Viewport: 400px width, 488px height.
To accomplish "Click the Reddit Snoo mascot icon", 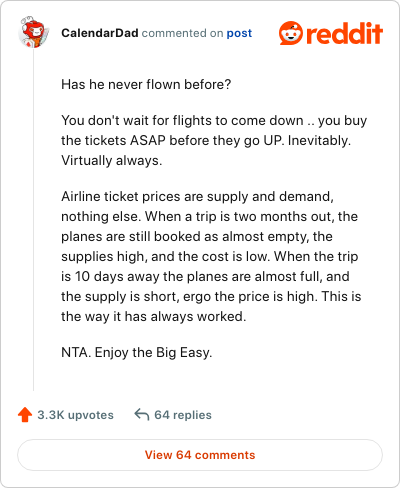I will (291, 33).
